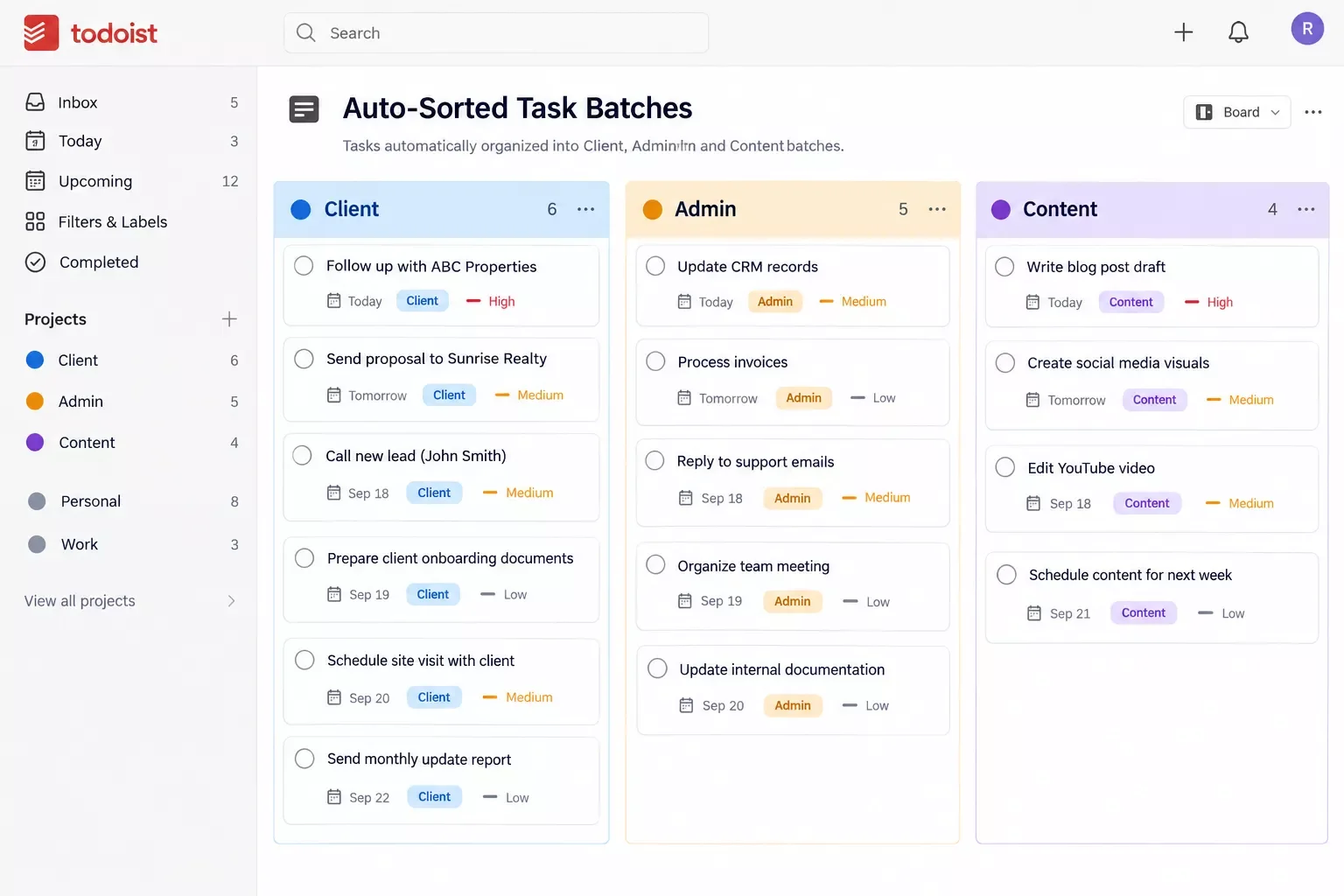Check off Edit YouTube video

[x=1005, y=467]
